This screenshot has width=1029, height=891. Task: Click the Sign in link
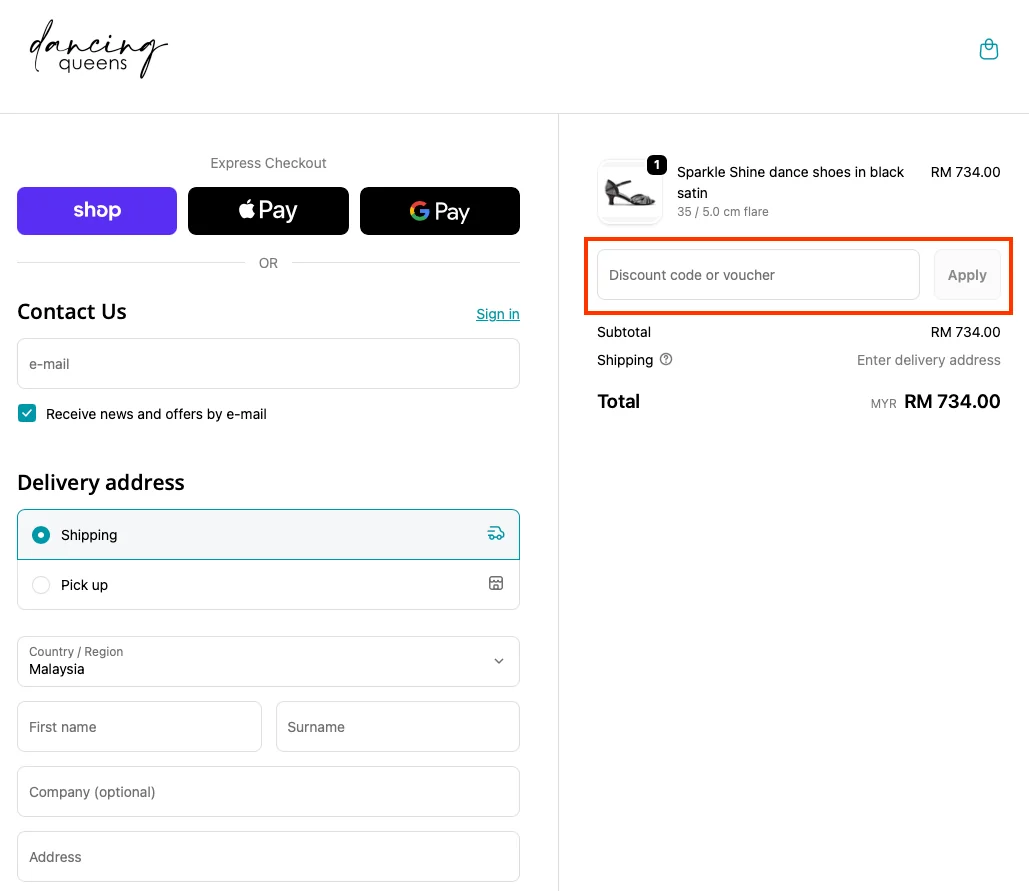point(497,314)
